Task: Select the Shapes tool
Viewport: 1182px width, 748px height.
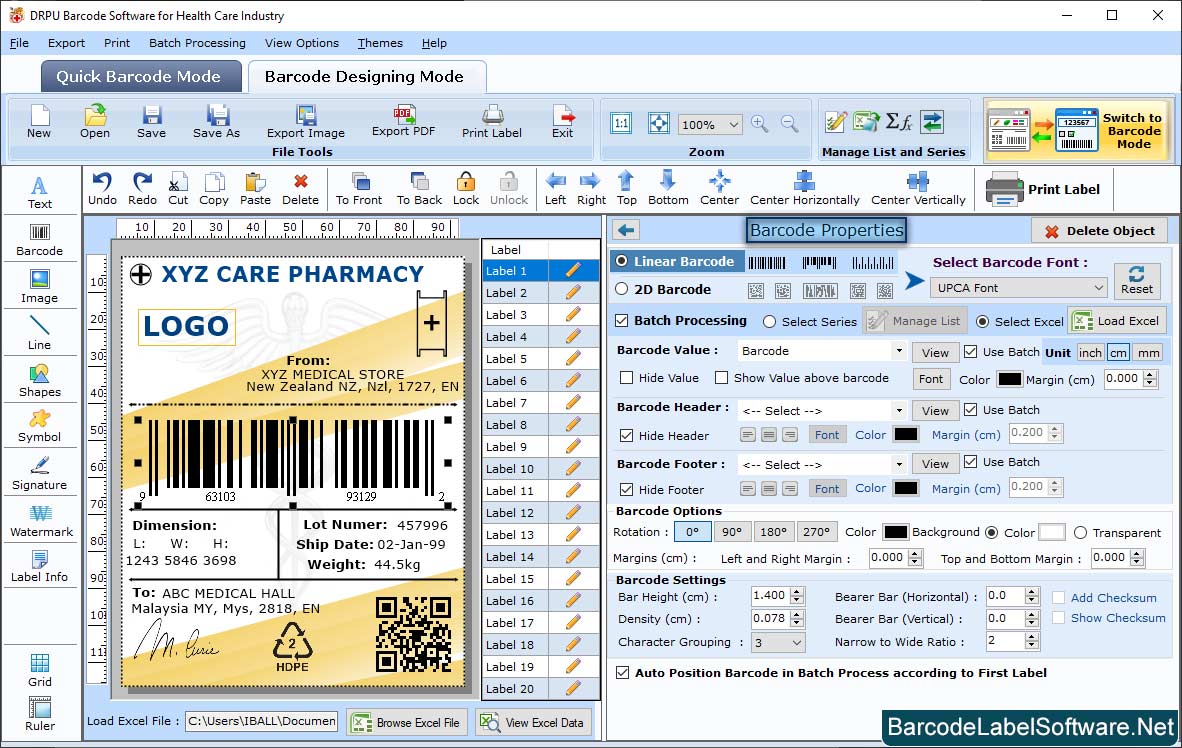Action: point(39,381)
